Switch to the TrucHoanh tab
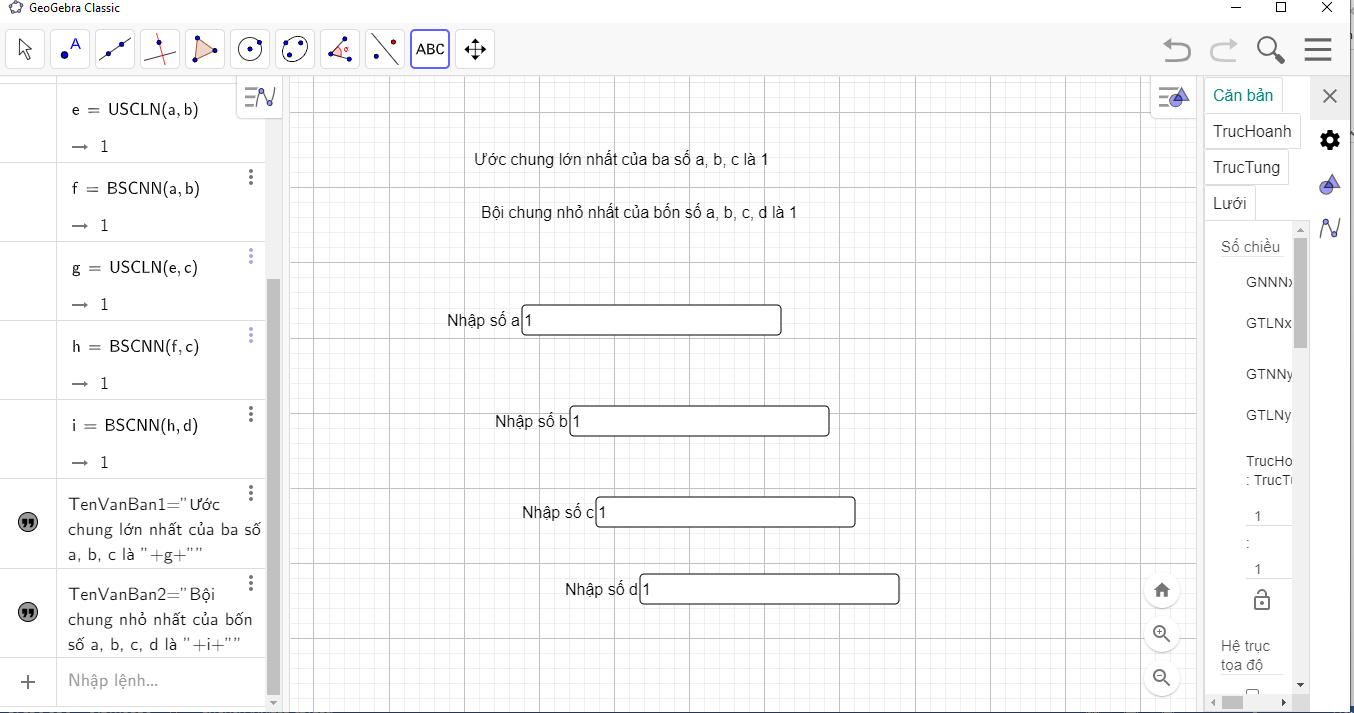Screen dimensions: 1354x713 point(1252,131)
